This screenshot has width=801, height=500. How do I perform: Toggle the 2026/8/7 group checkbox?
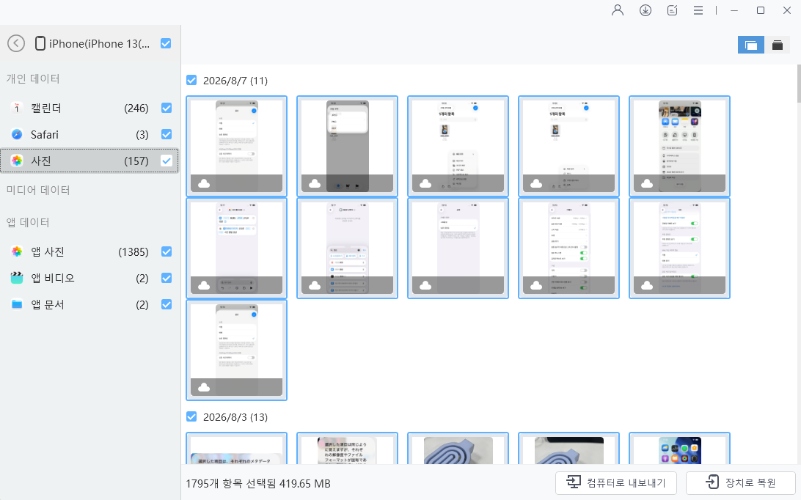point(192,80)
